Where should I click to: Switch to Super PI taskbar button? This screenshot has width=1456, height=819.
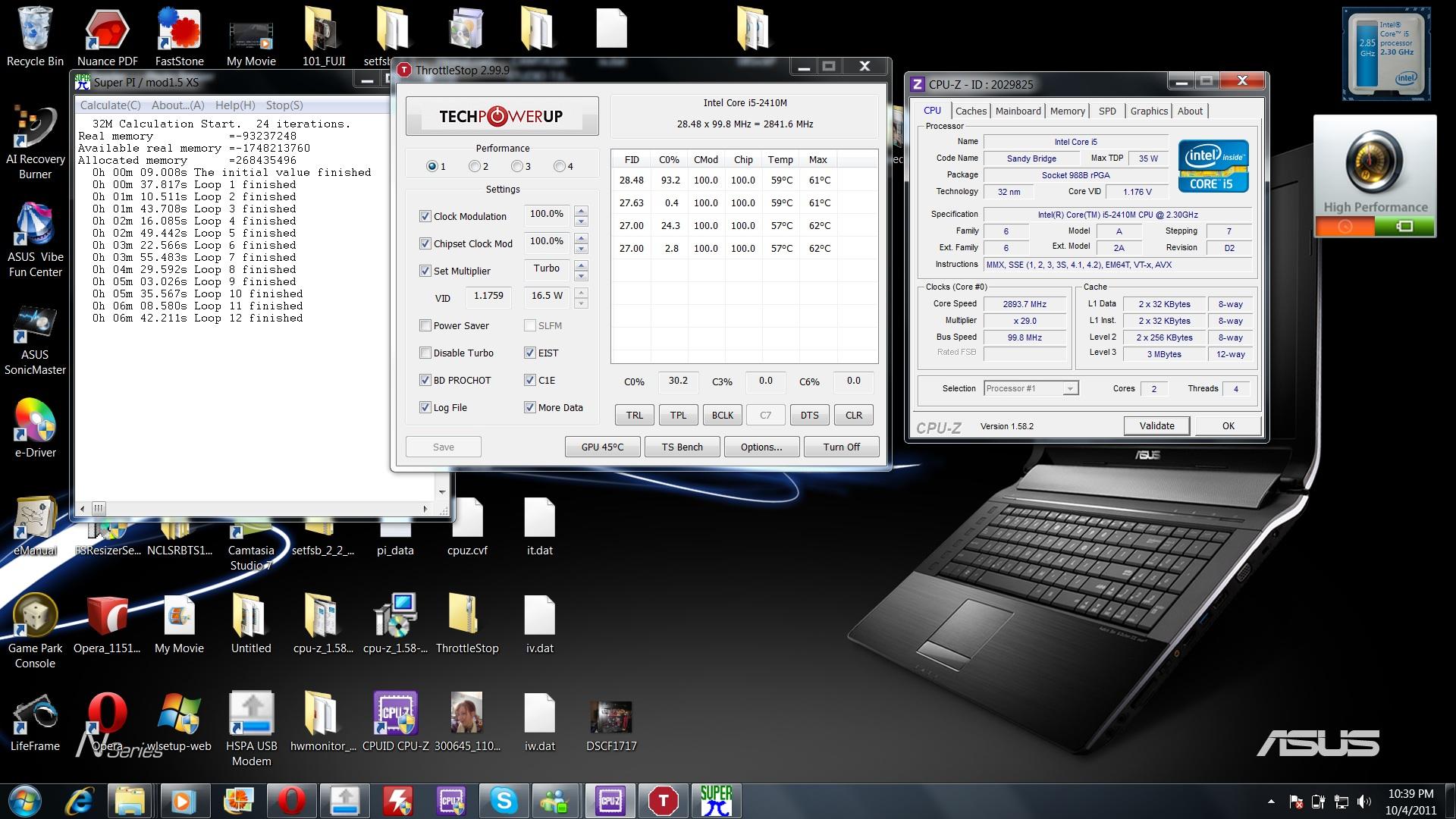point(716,801)
